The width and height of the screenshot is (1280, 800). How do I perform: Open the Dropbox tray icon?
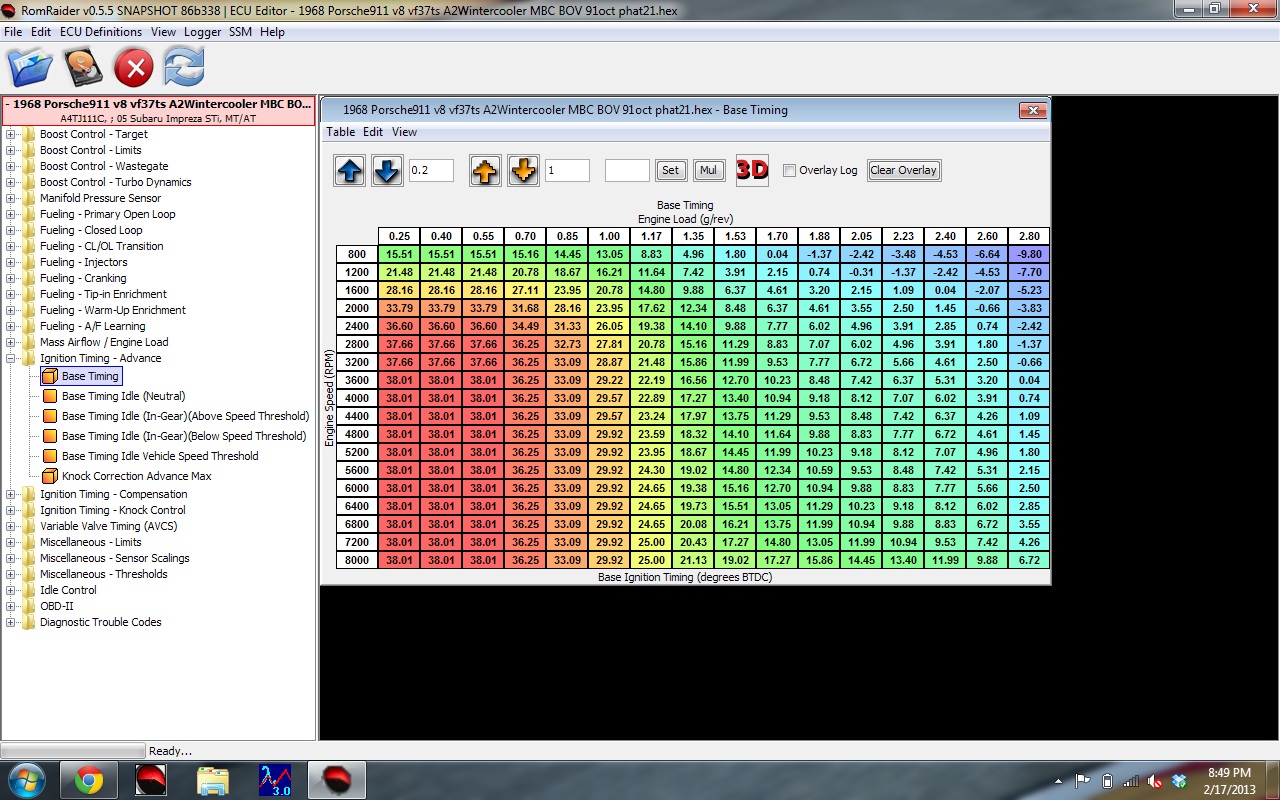pos(1180,781)
